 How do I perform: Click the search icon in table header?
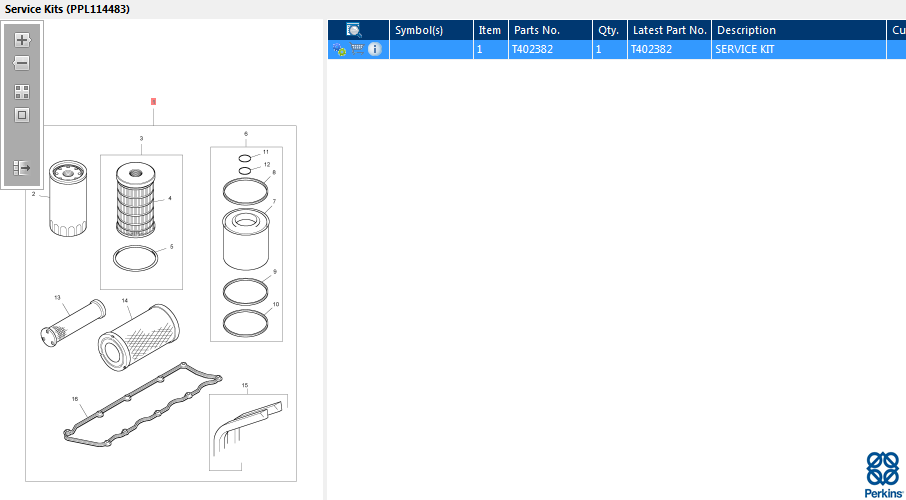coord(354,30)
